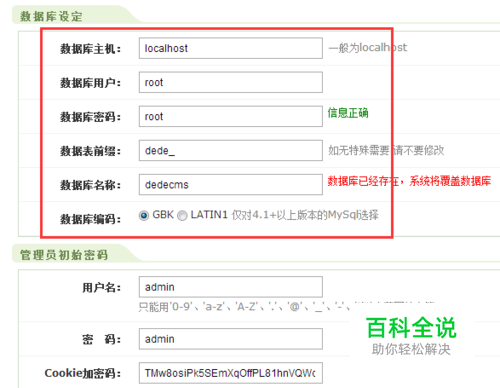
Task: Click the 数据库编码 label
Action: click(x=90, y=219)
